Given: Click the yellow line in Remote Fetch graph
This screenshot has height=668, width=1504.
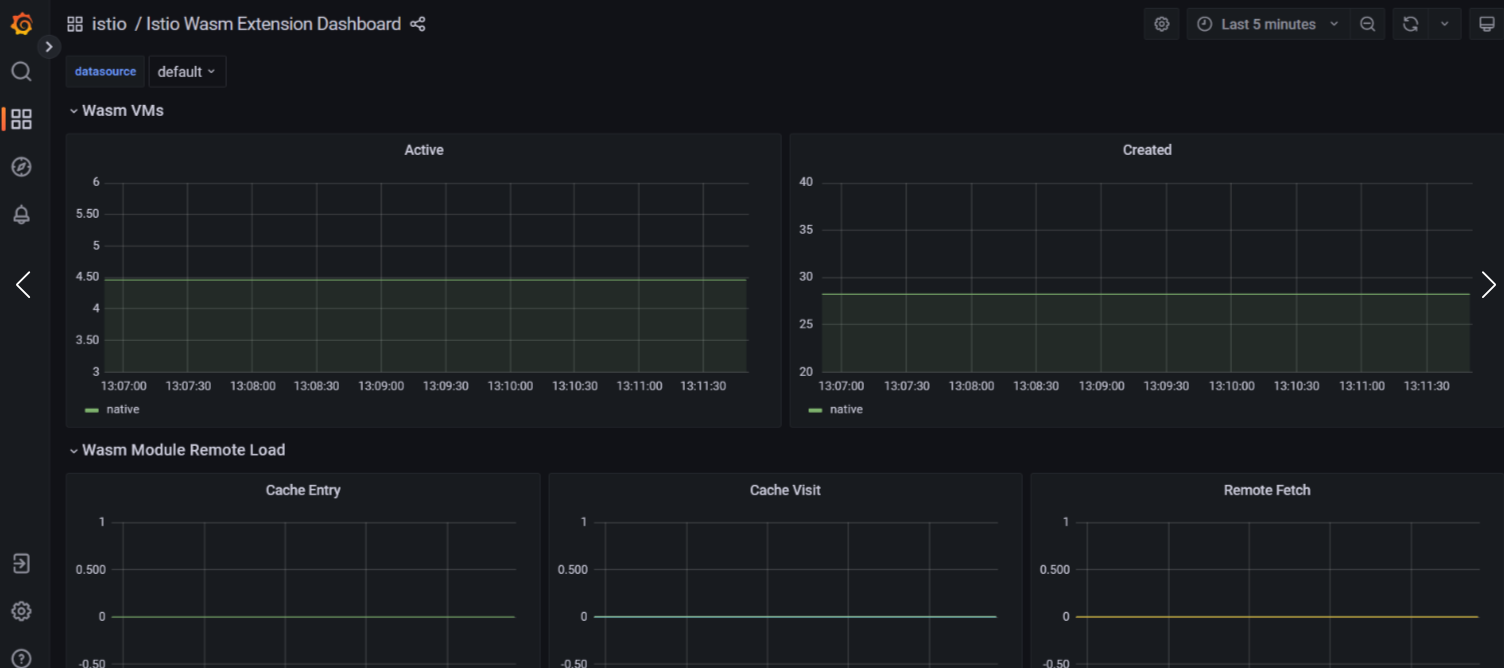Looking at the screenshot, I should pos(1277,617).
